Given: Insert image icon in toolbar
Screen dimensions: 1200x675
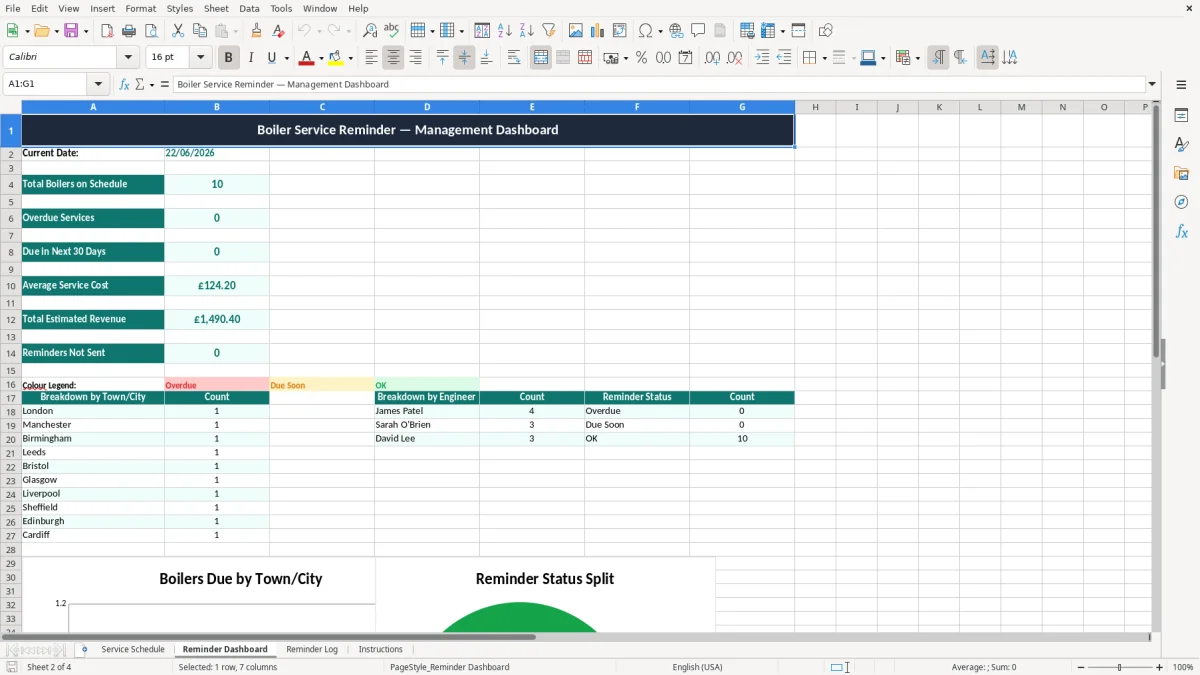Looking at the screenshot, I should pos(576,31).
